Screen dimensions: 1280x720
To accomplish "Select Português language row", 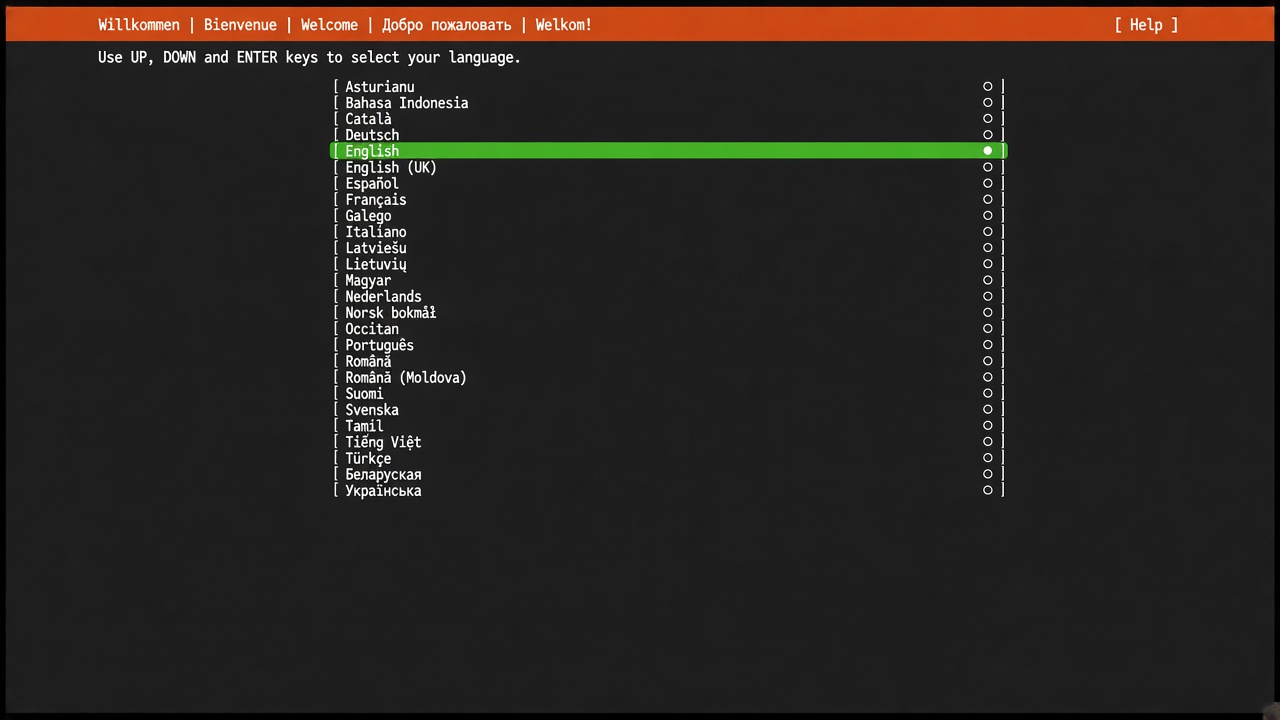I will 668,345.
